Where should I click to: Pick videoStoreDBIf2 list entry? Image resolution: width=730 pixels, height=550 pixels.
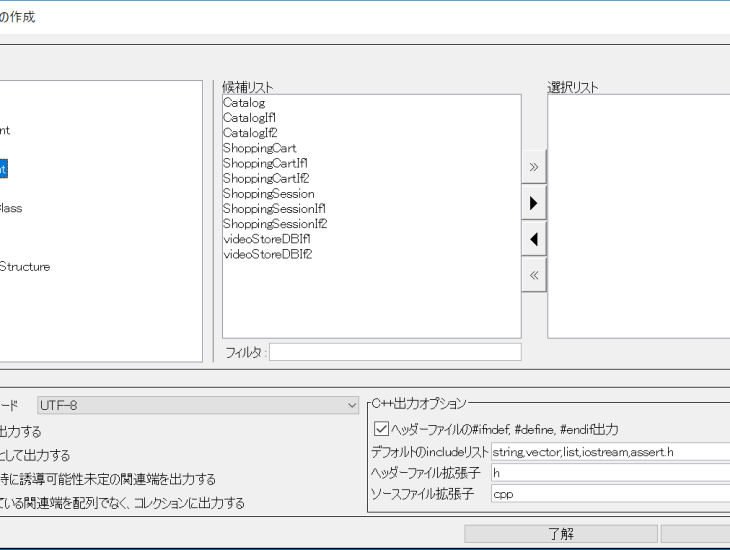267,254
